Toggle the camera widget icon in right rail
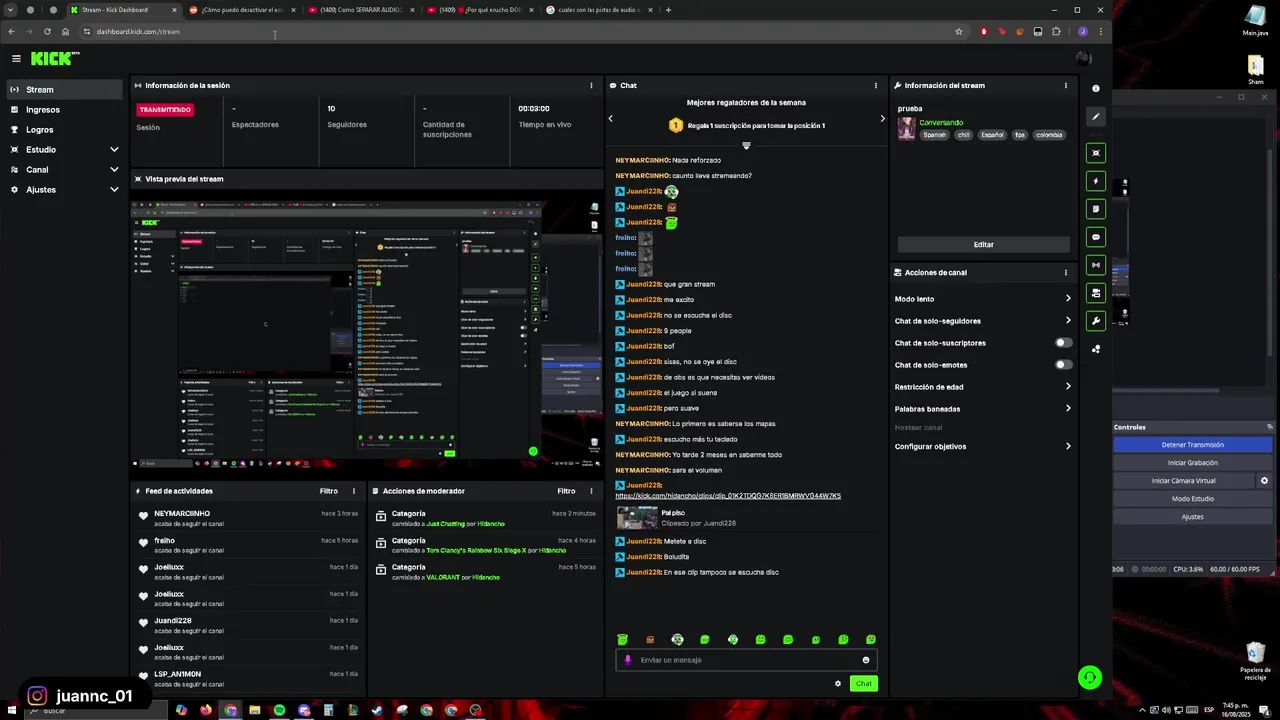This screenshot has width=1280, height=720. click(x=1096, y=293)
